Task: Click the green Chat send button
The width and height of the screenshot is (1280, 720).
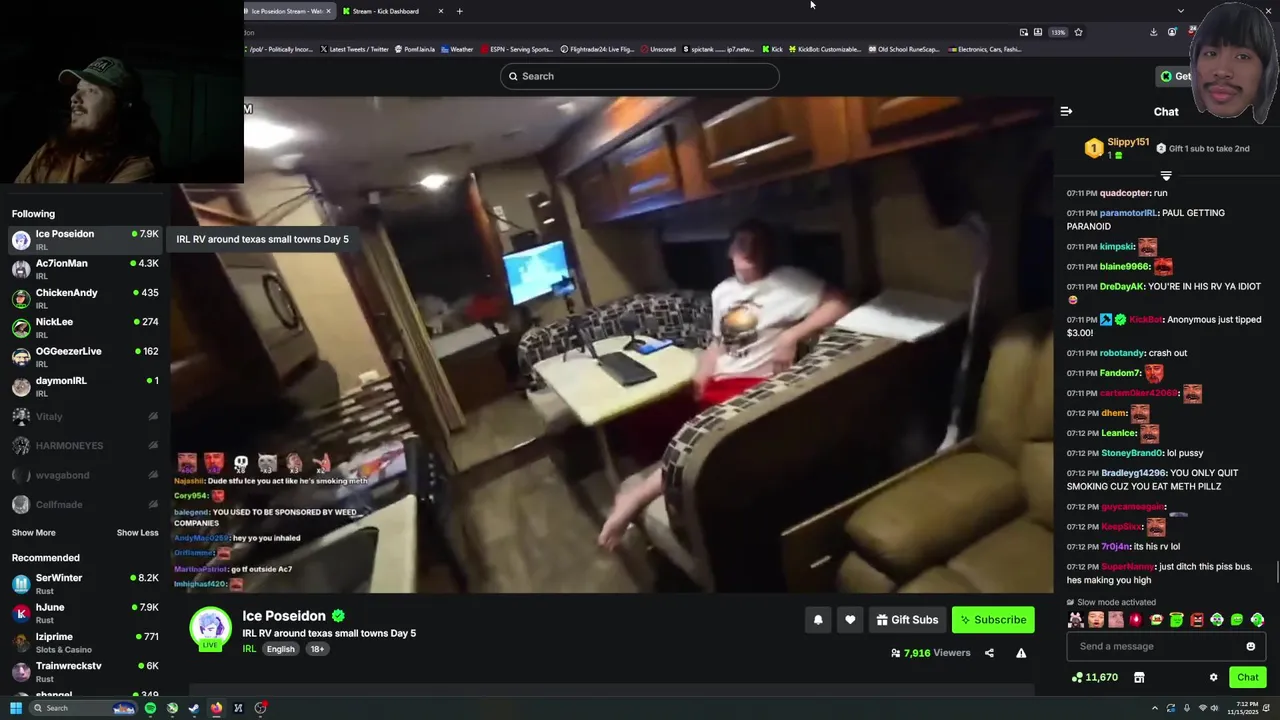Action: click(1248, 677)
